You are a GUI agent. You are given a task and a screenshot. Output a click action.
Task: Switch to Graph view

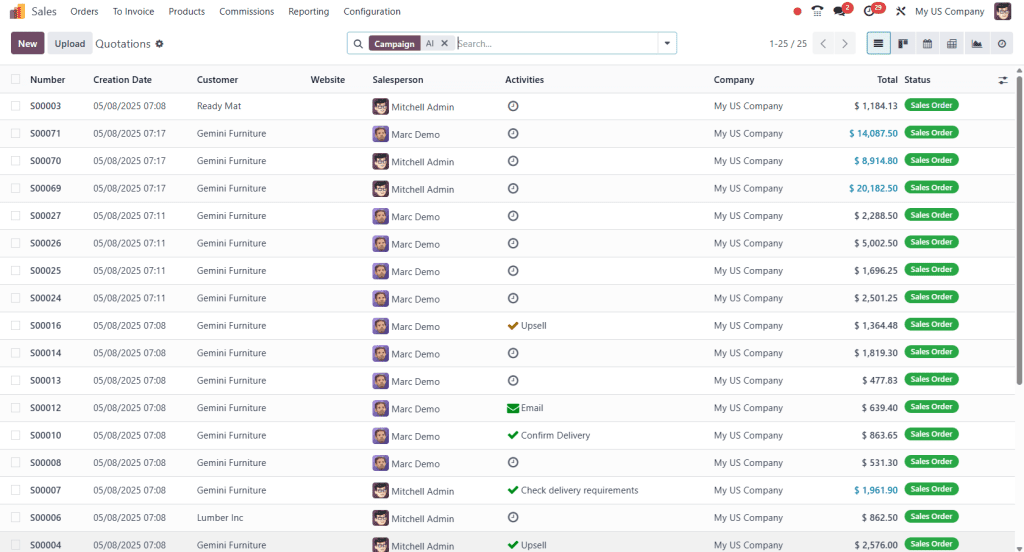976,44
